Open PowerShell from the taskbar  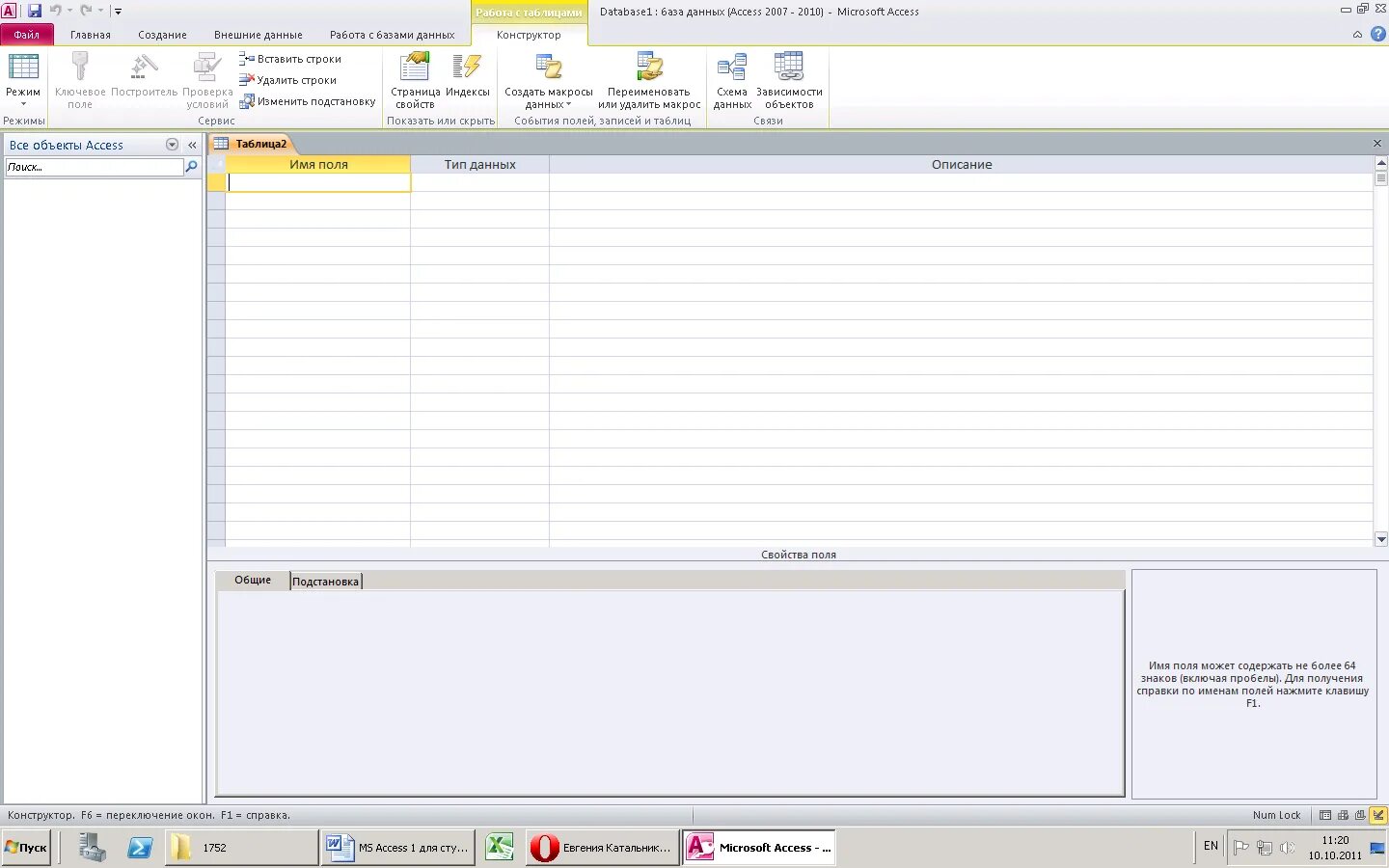pos(140,848)
